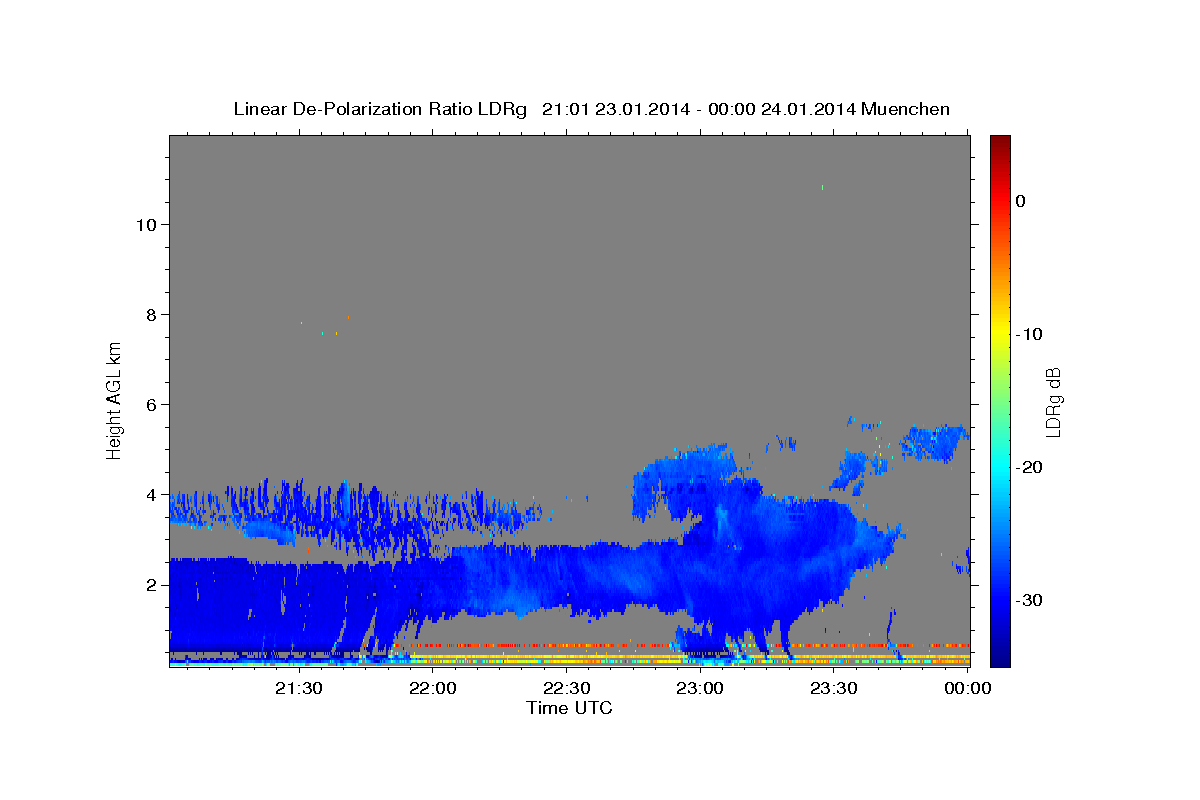The width and height of the screenshot is (1200, 800).
Task: Click the colorbar tick label -10
Action: (x=1030, y=334)
